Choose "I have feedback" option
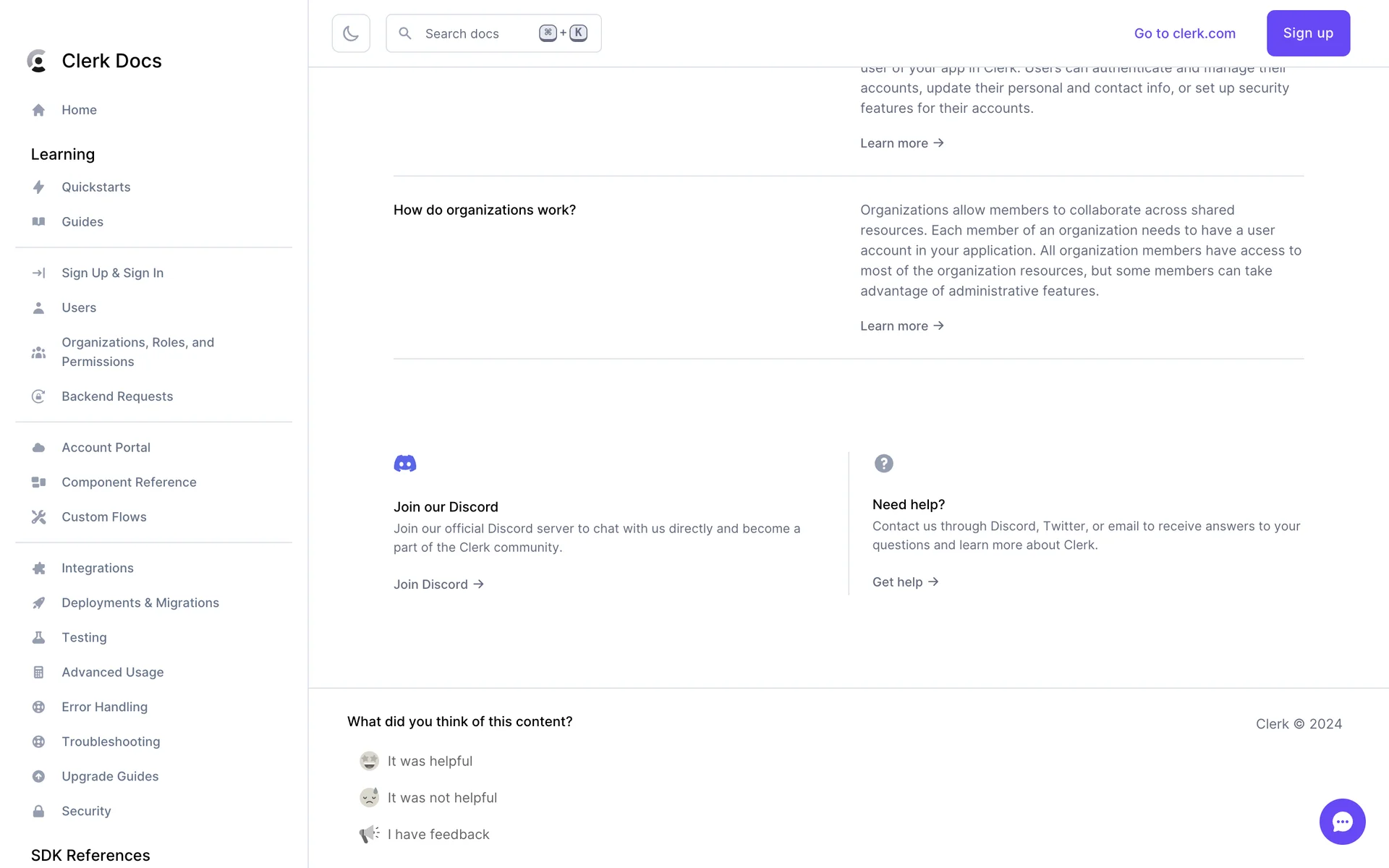The width and height of the screenshot is (1389, 868). 438,834
